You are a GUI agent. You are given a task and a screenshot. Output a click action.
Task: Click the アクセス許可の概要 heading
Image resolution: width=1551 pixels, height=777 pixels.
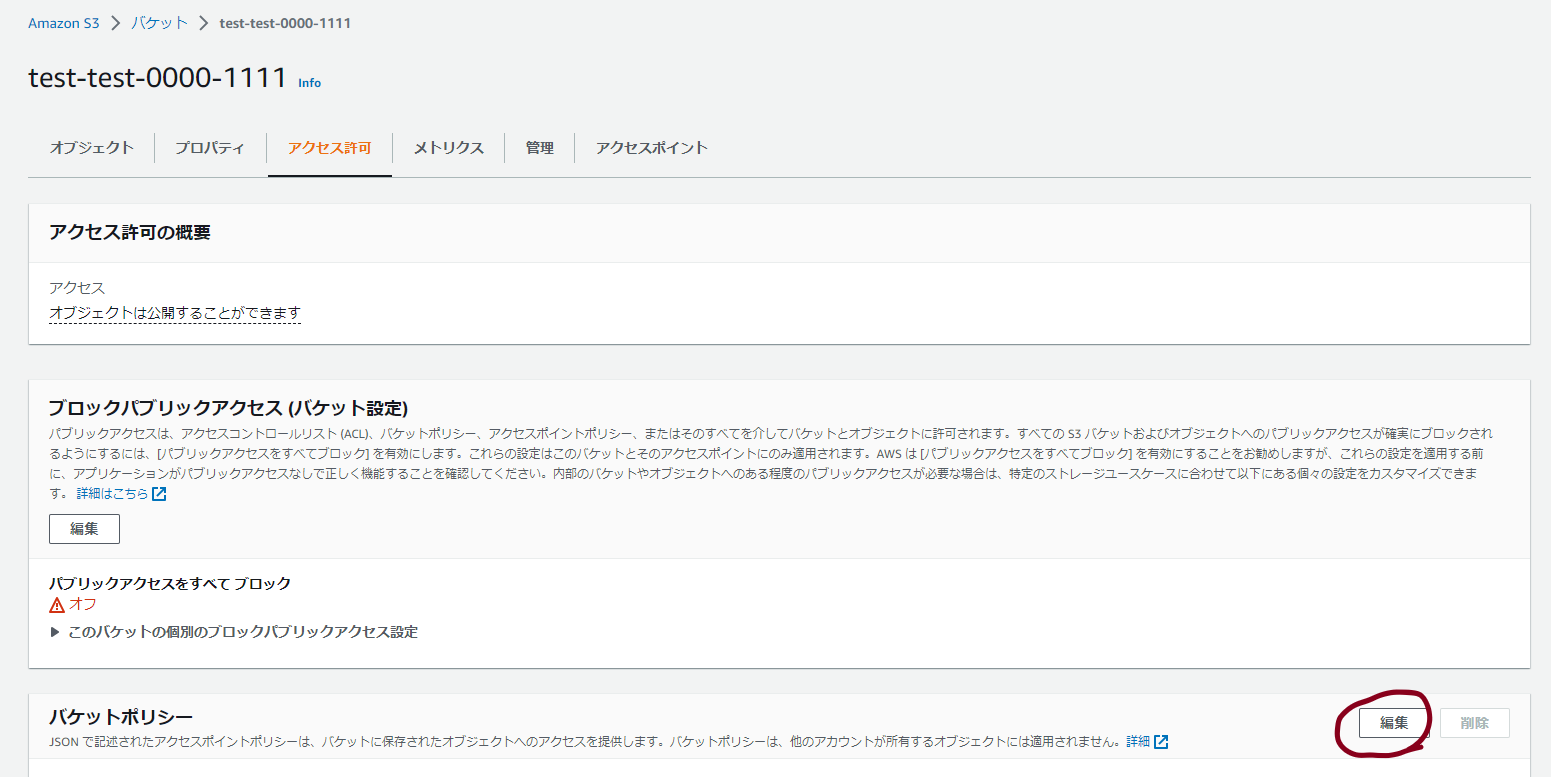[129, 233]
